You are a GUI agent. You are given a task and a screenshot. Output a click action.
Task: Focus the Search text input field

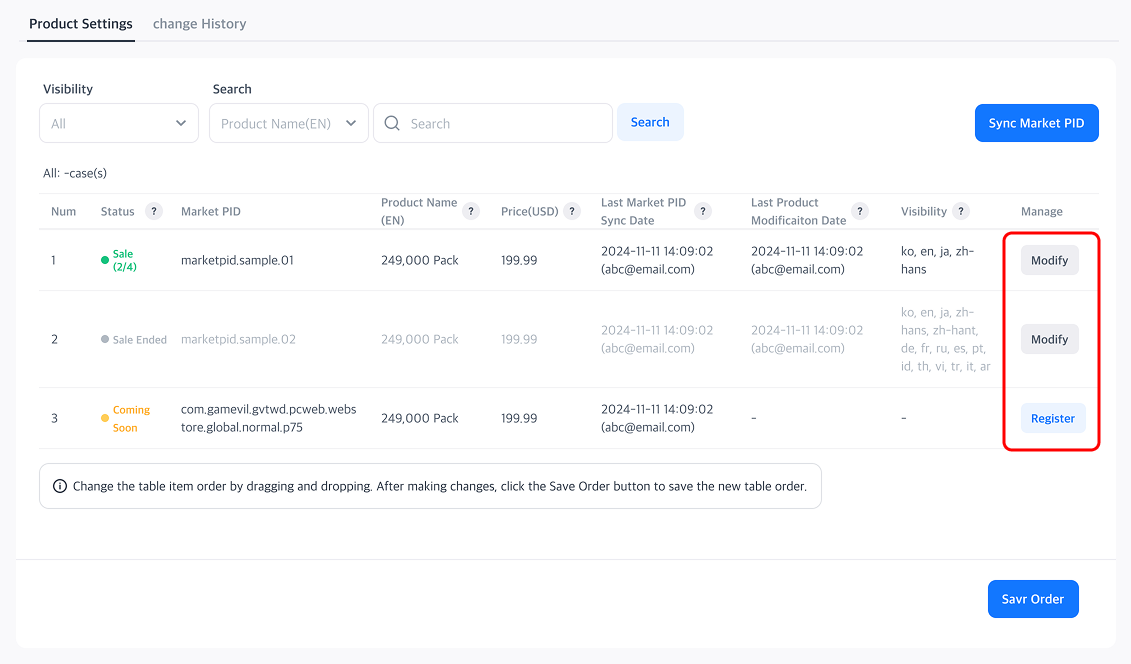click(x=505, y=123)
